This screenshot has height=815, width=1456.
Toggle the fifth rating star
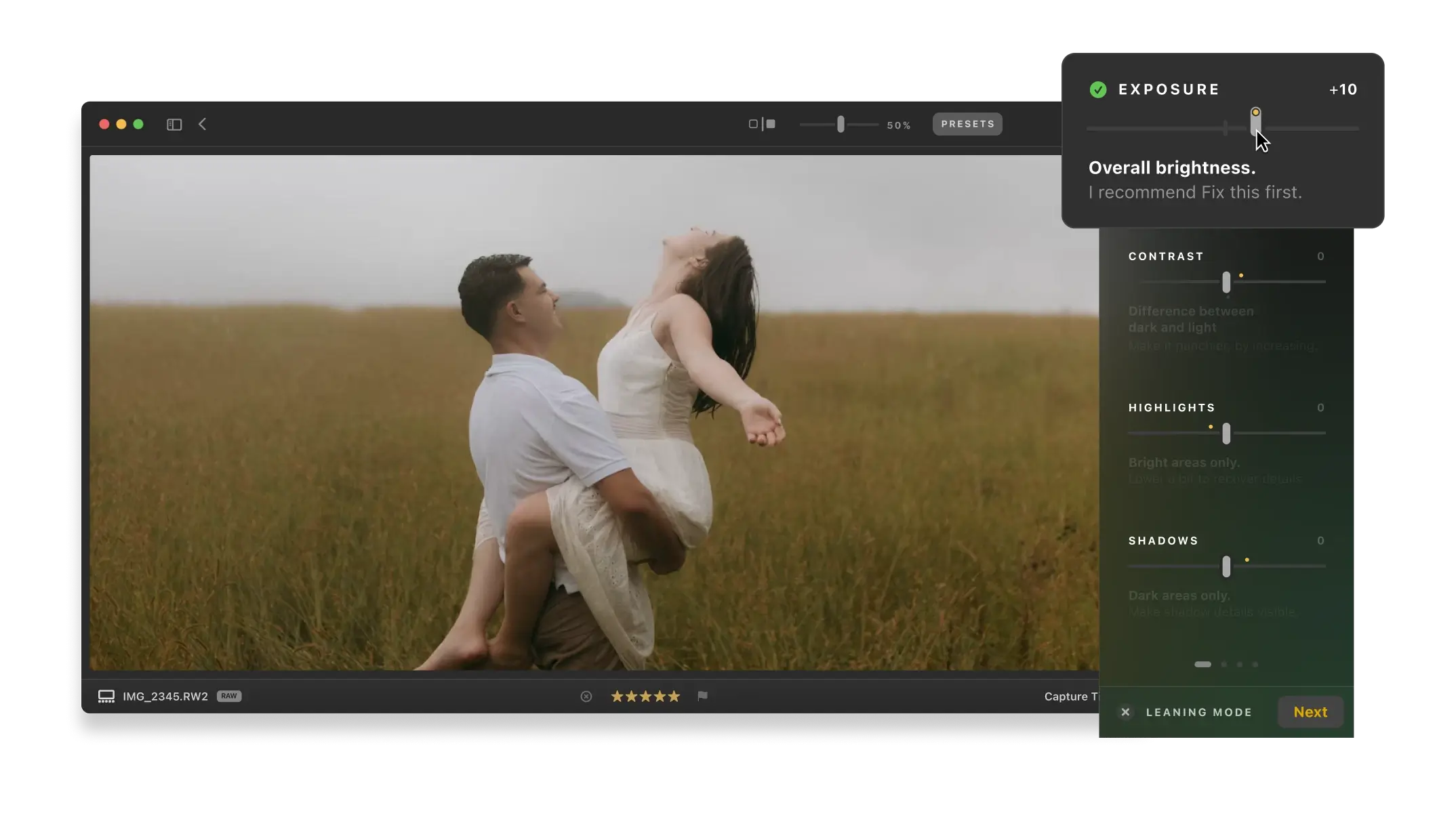click(674, 696)
